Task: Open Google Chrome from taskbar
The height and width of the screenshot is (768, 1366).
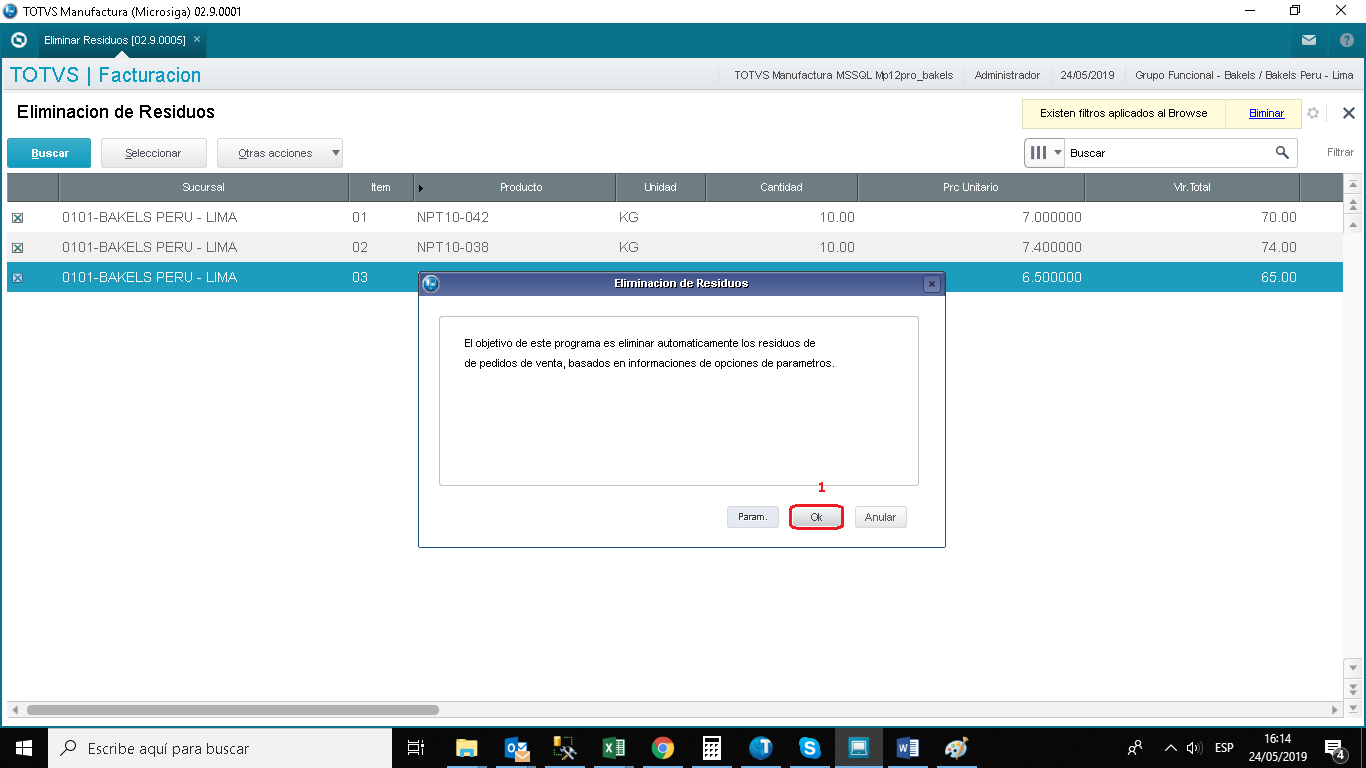Action: pos(663,748)
